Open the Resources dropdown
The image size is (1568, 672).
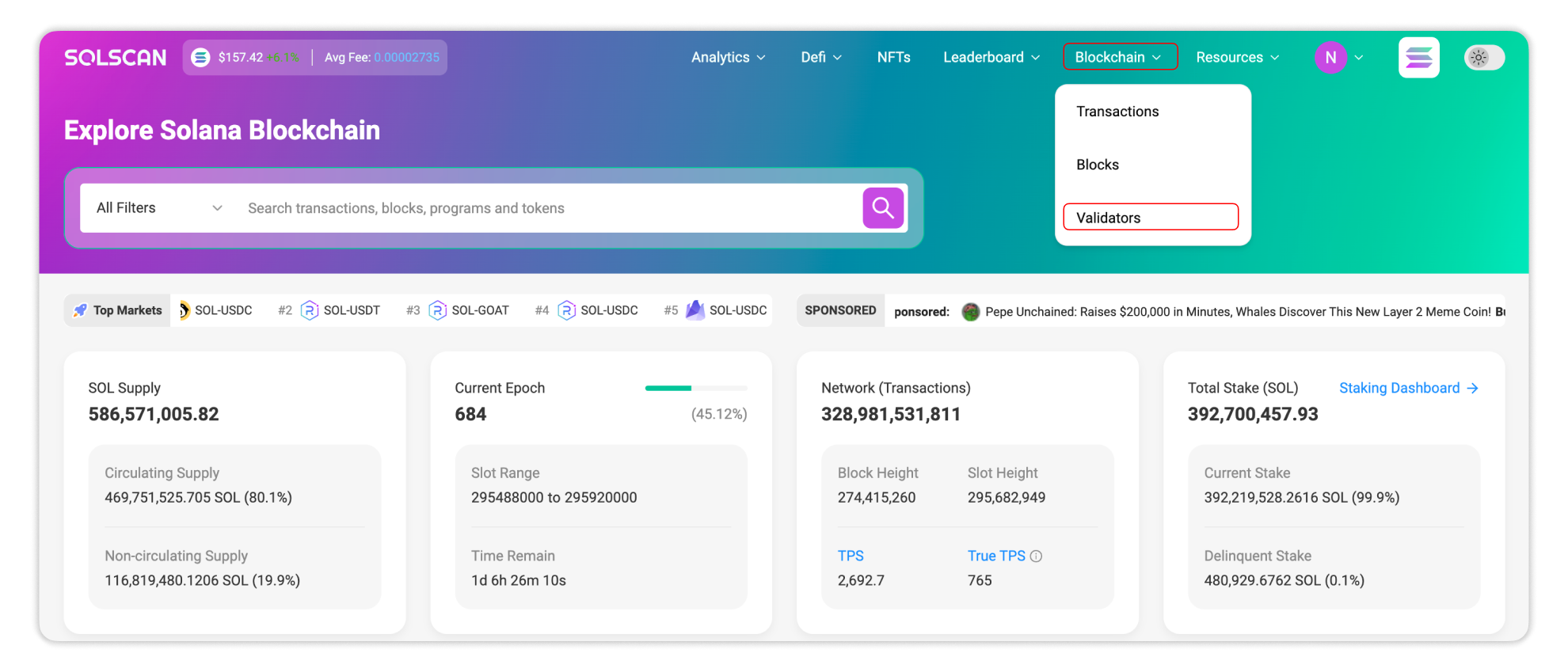[1238, 58]
